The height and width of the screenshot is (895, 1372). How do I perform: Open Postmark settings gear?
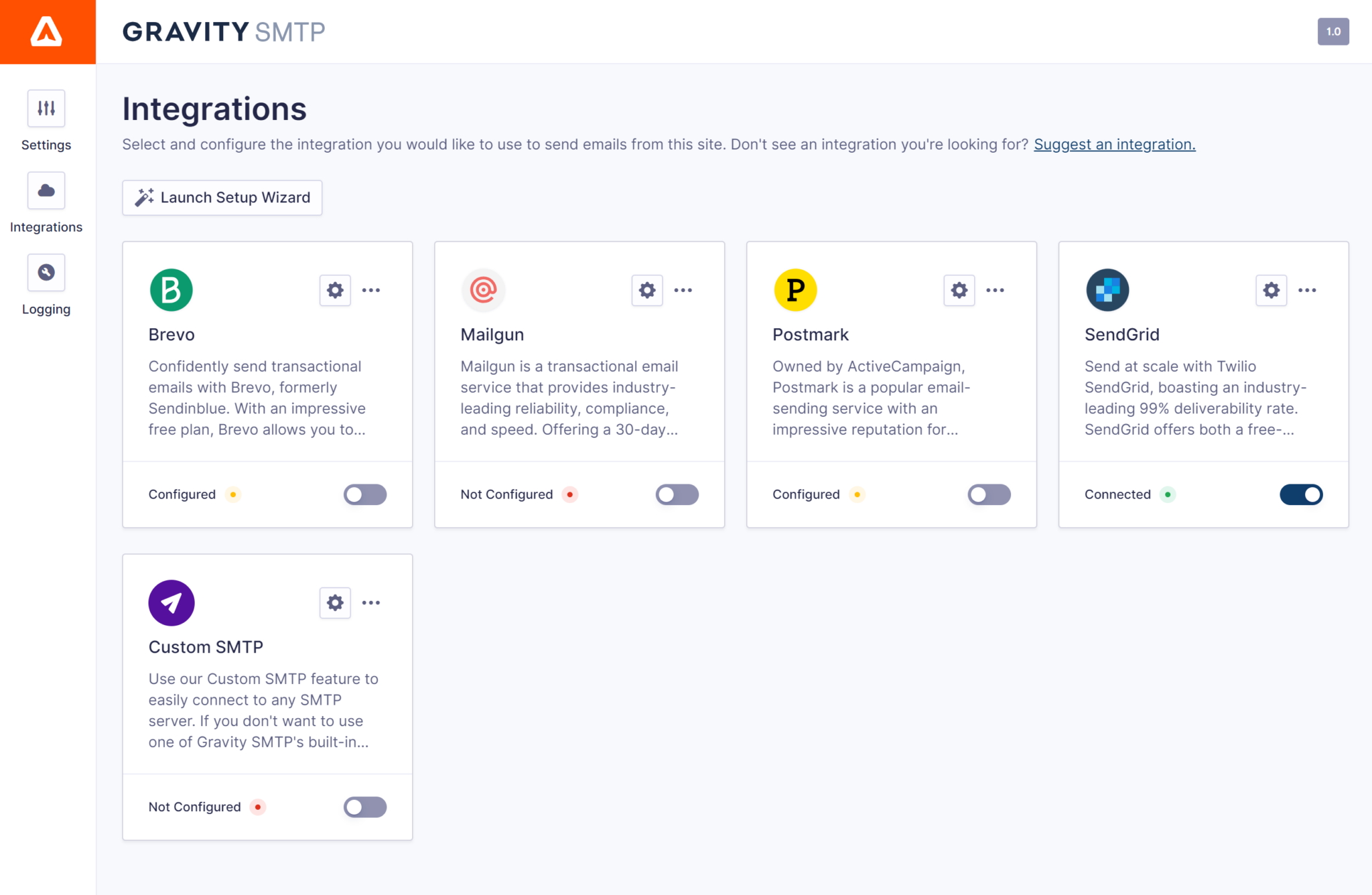[959, 290]
